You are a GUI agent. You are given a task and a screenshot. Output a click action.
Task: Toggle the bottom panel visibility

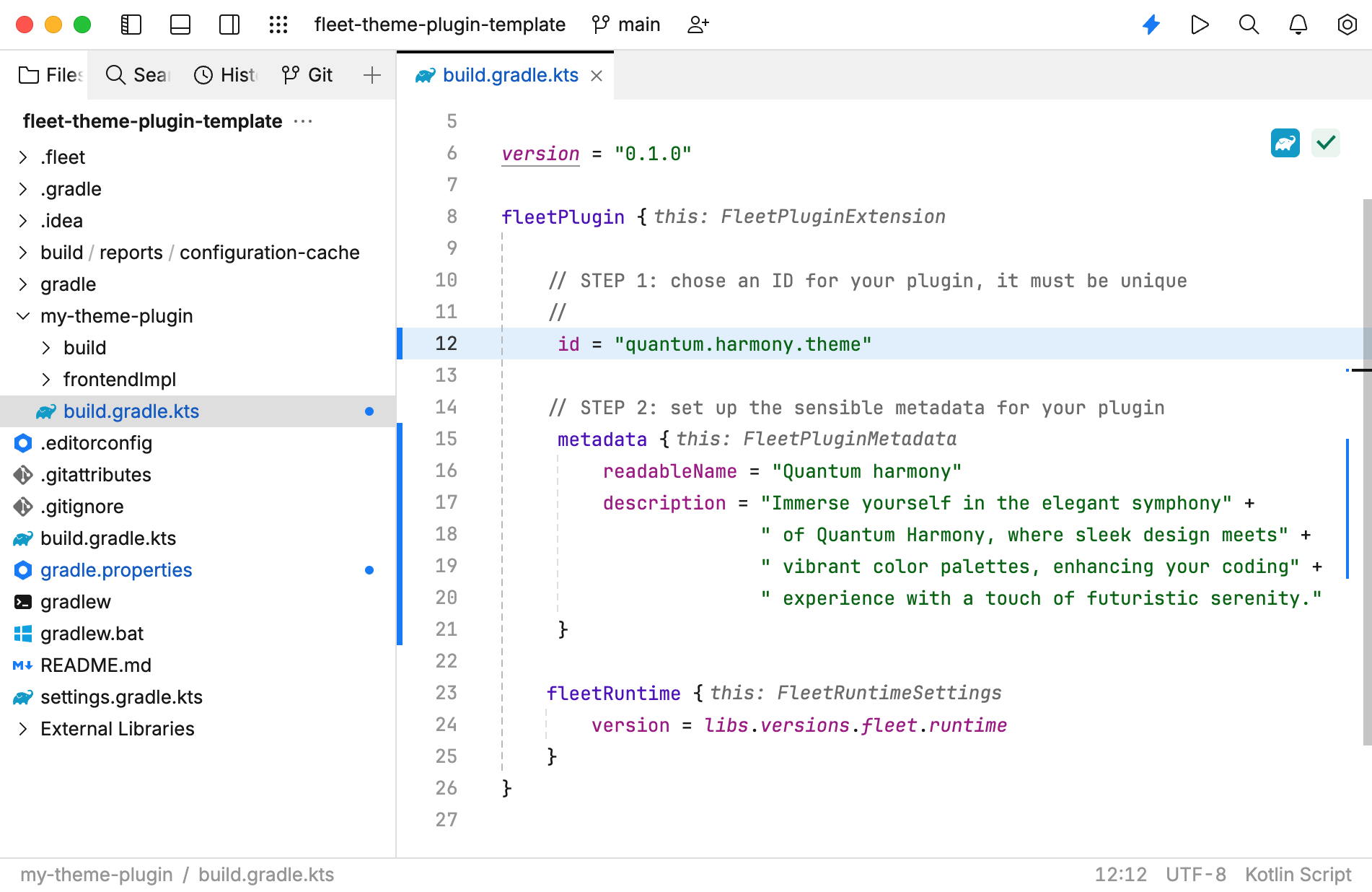pos(180,24)
